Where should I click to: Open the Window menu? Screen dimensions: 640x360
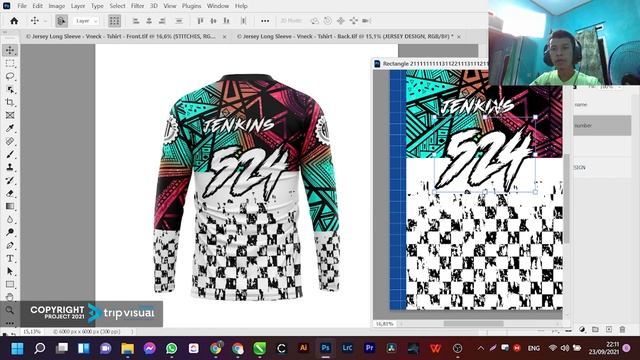[x=218, y=6]
